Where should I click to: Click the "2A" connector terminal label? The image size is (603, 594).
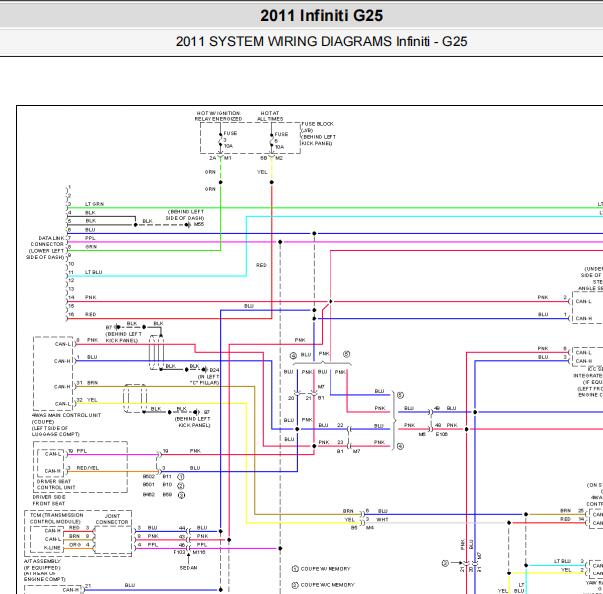213,158
